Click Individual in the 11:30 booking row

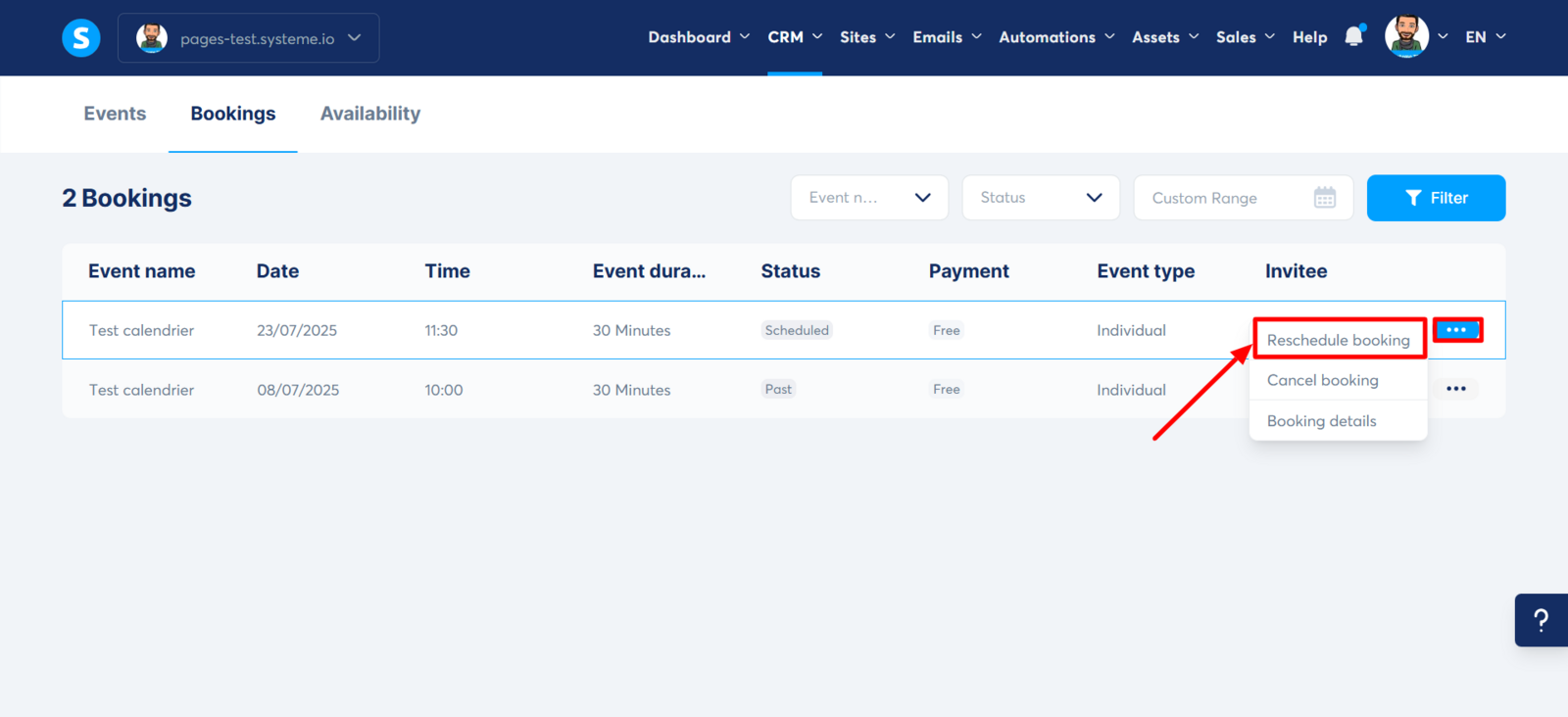1132,330
